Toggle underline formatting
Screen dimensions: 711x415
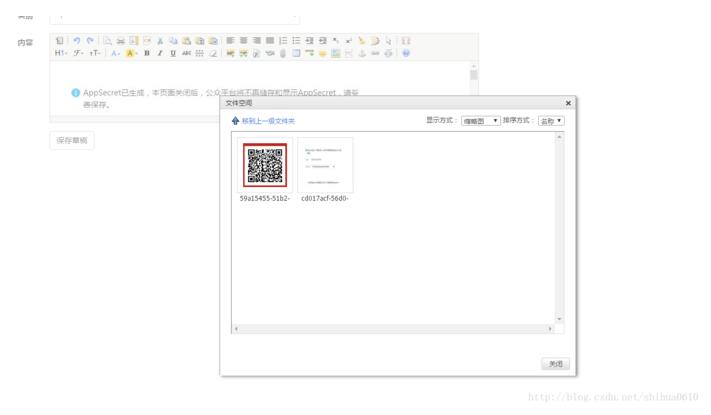click(173, 53)
